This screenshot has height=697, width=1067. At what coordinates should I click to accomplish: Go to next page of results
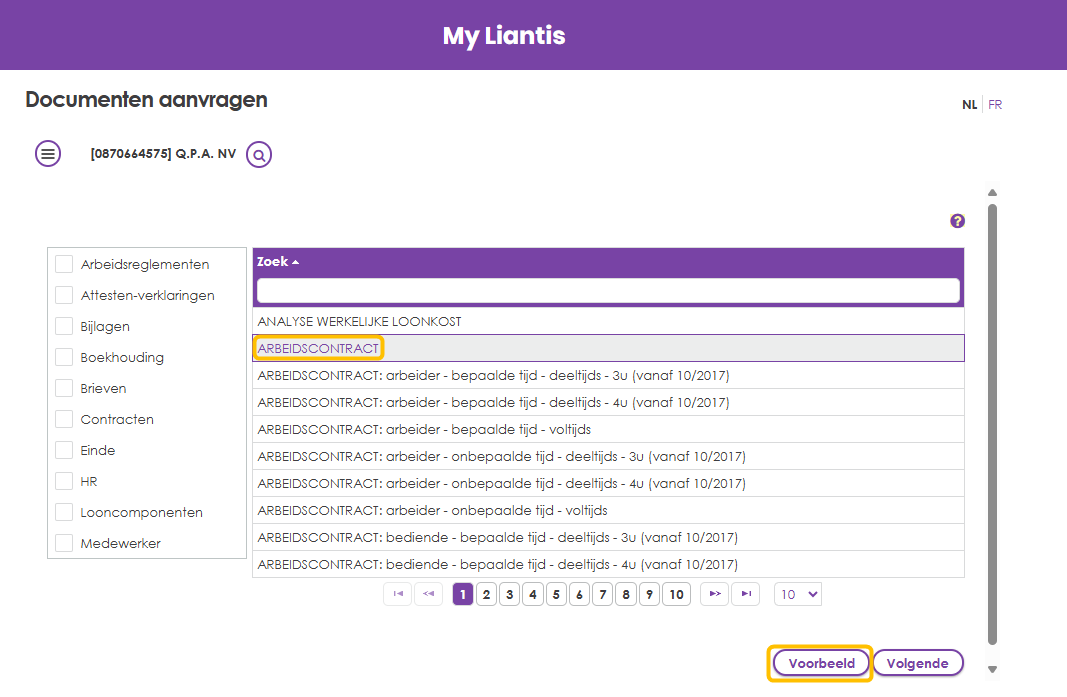tap(715, 594)
